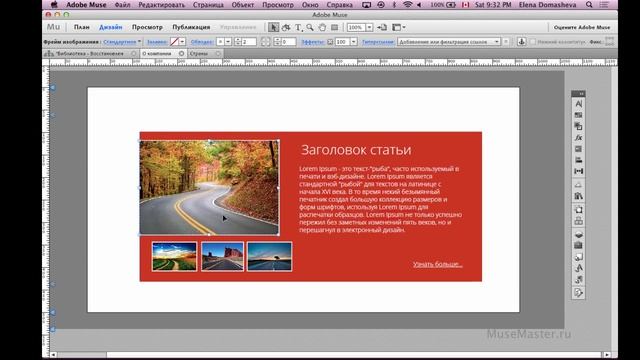Toggle the footer item checkbox

533,42
